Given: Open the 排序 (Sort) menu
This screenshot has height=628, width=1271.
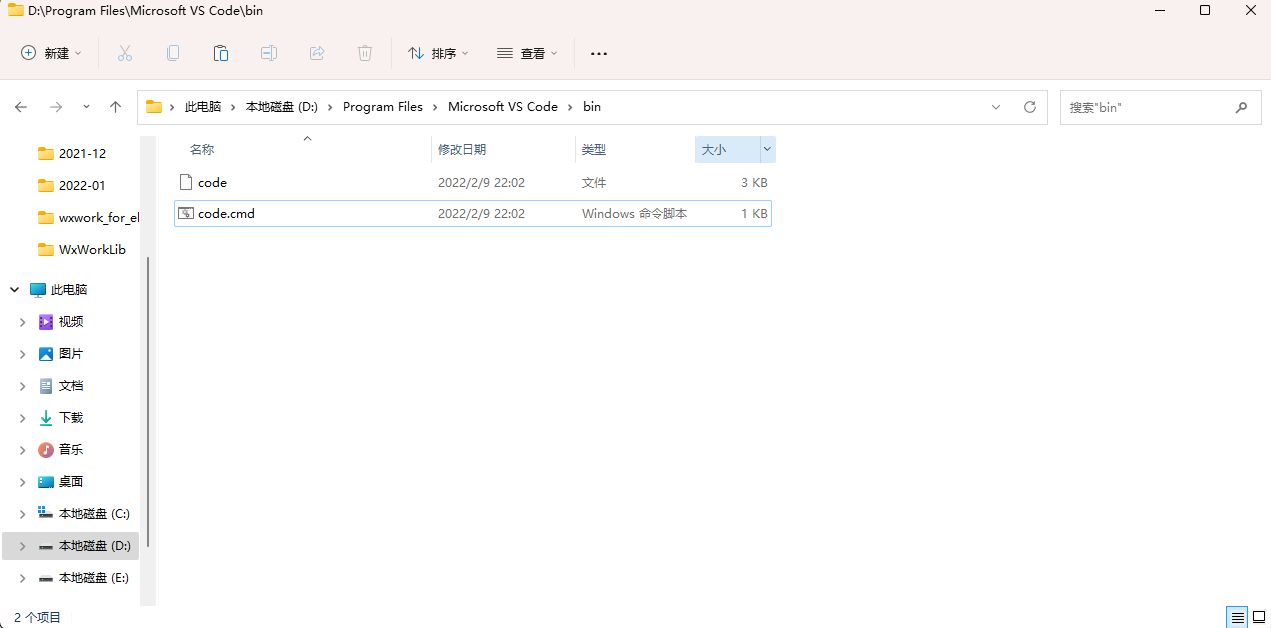Looking at the screenshot, I should (x=438, y=53).
